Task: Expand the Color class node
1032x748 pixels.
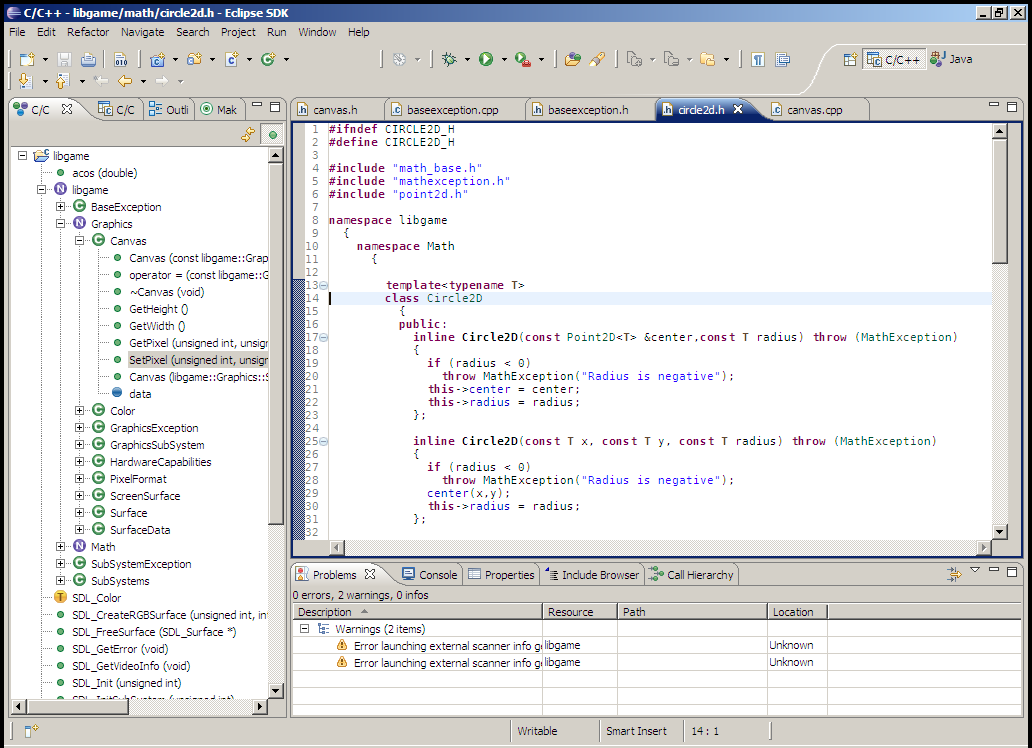Action: pos(80,411)
